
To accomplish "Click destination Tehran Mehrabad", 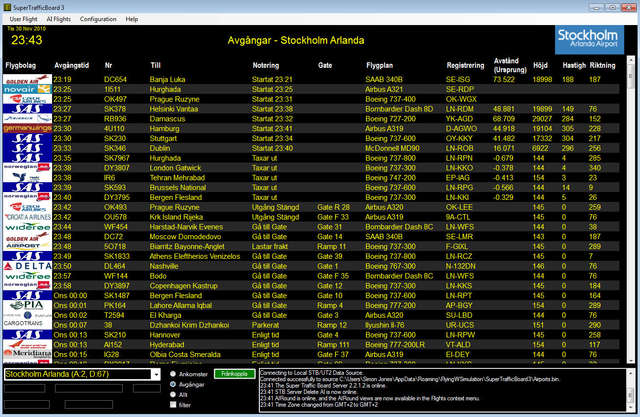I will point(177,177).
